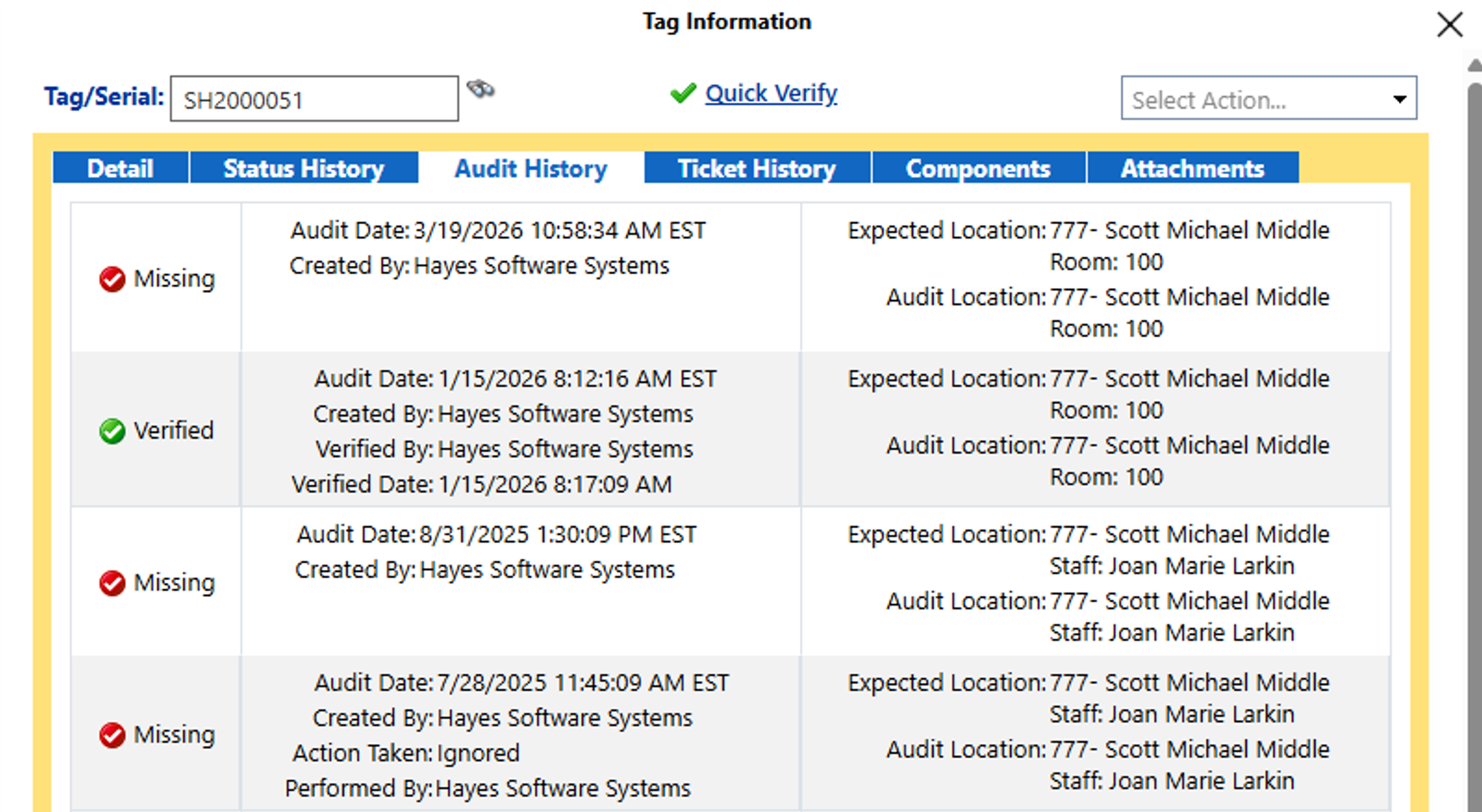The width and height of the screenshot is (1482, 812).
Task: Click the red Missing icon for the 8/31/2025 audit
Action: (112, 582)
